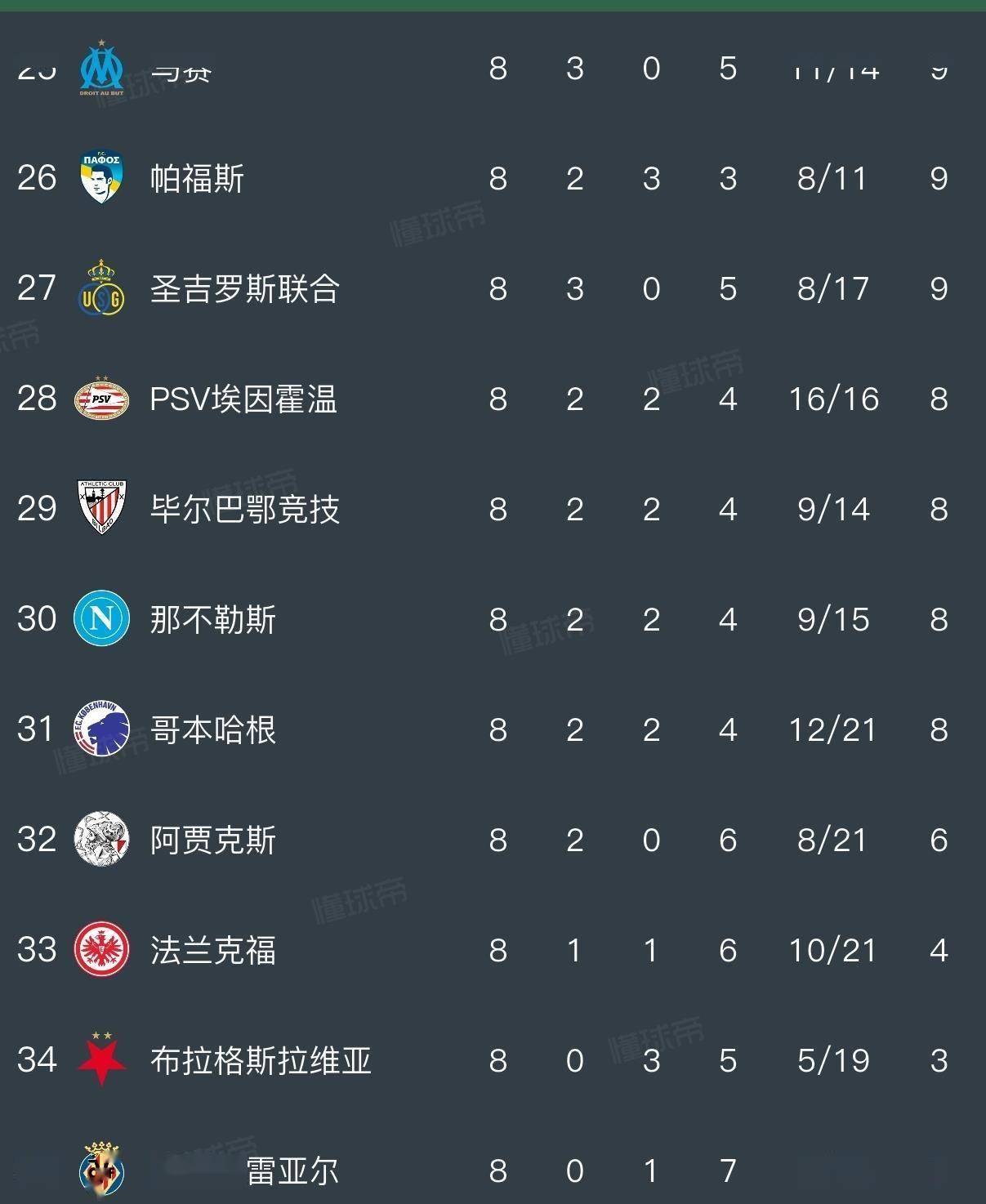Tap the 毕尔巴鄂竞技 team name
986x1204 pixels.
click(x=244, y=509)
